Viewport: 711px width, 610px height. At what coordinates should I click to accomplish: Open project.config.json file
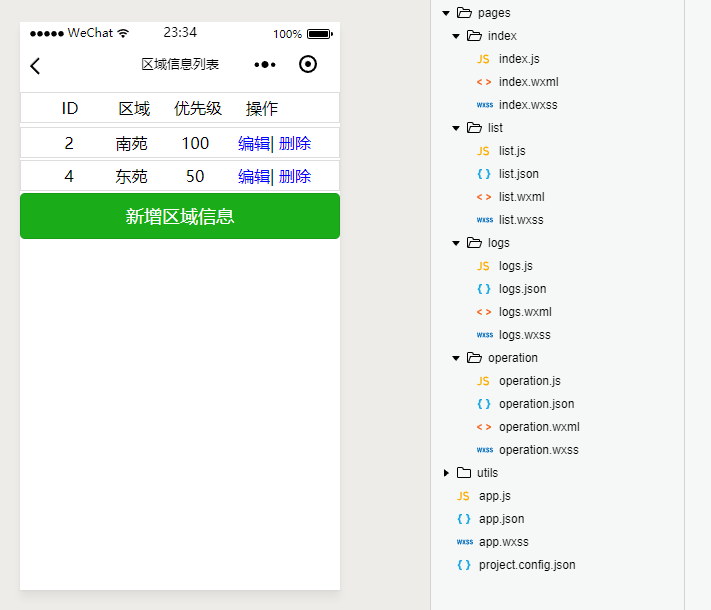coord(527,565)
